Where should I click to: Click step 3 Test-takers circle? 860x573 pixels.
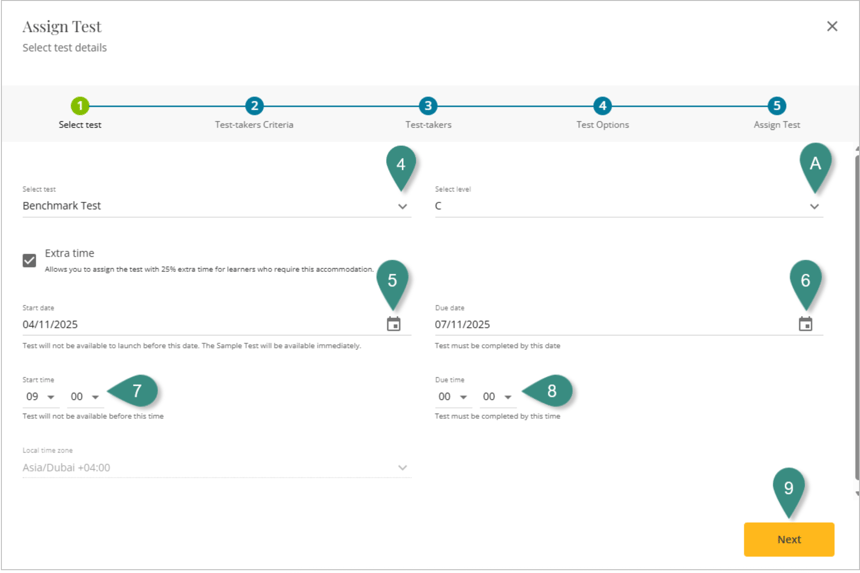[x=428, y=106]
